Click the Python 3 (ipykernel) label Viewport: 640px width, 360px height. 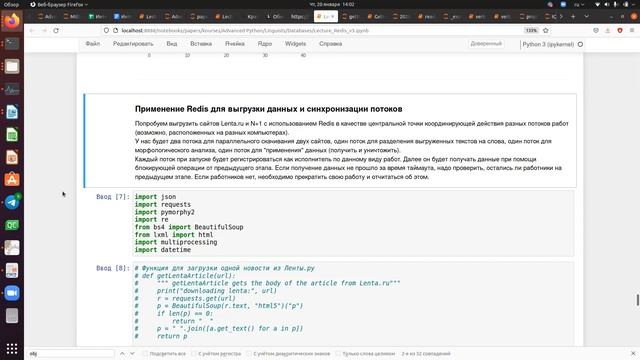coord(548,44)
